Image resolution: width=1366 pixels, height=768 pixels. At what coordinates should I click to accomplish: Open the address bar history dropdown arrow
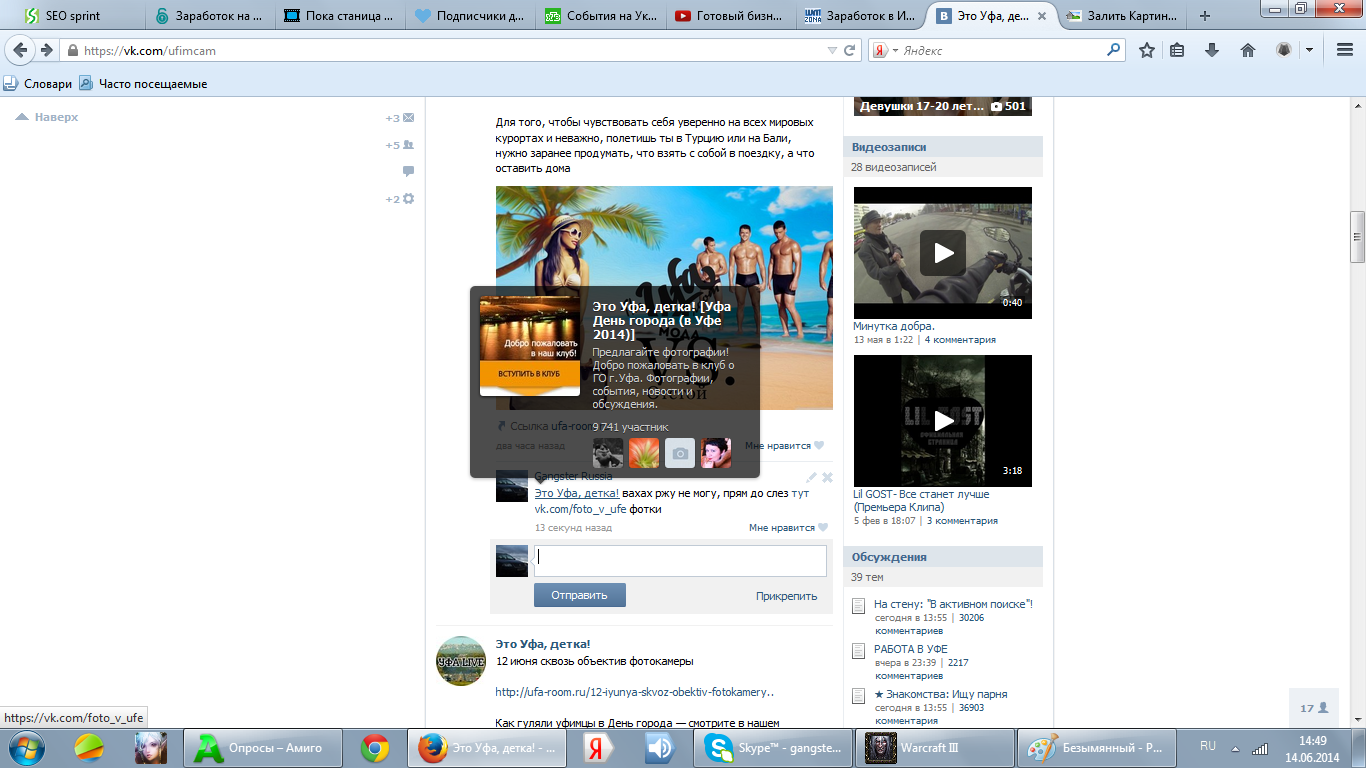pos(832,50)
